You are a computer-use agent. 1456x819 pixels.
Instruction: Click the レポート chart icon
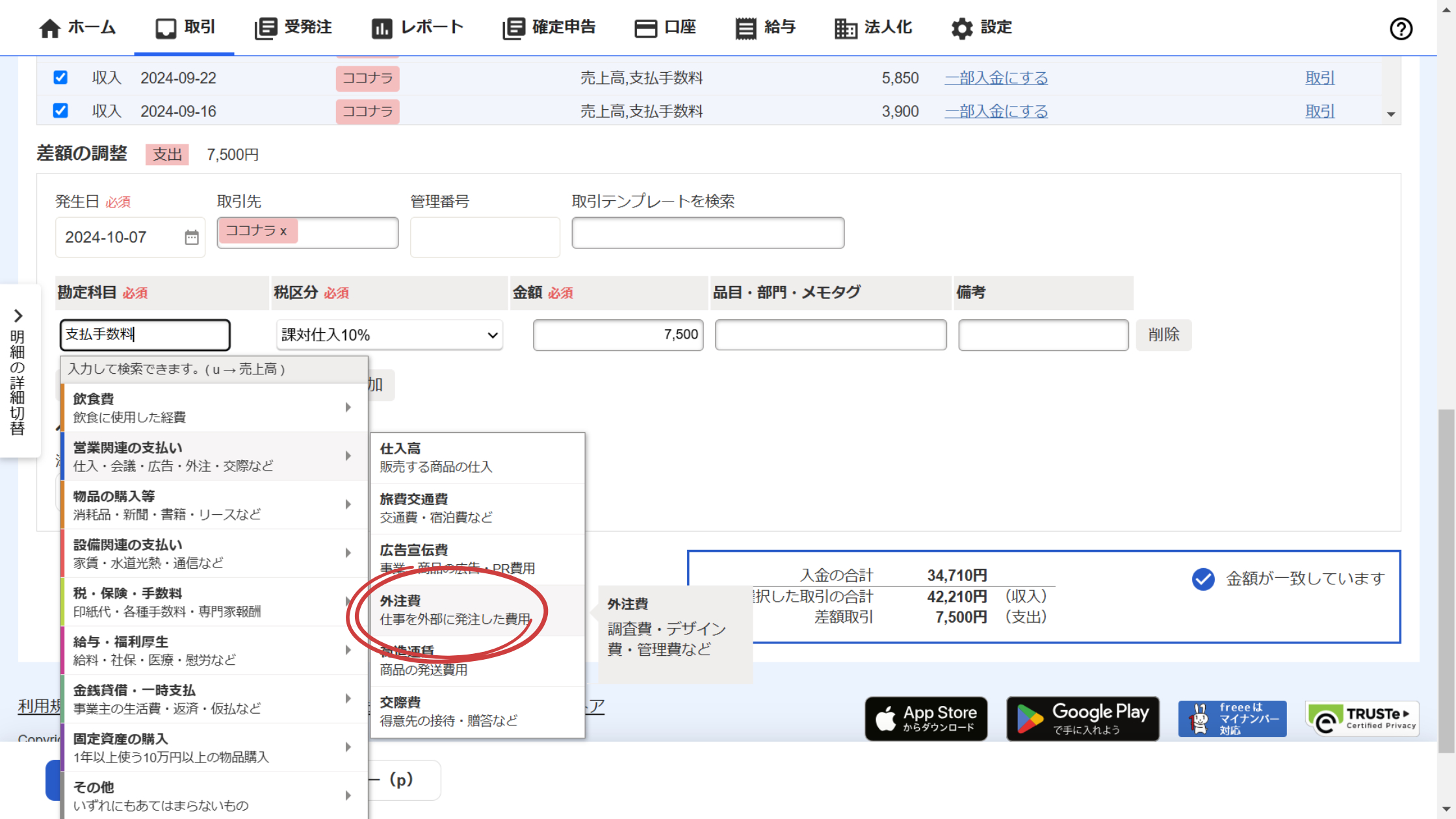(382, 28)
